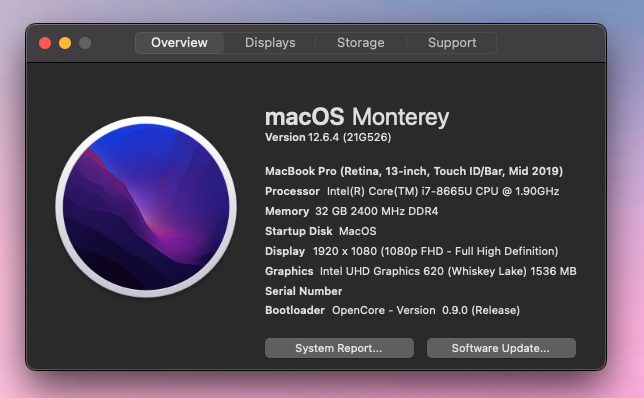Close the About This Mac window
Image resolution: width=644 pixels, height=398 pixels.
45,43
